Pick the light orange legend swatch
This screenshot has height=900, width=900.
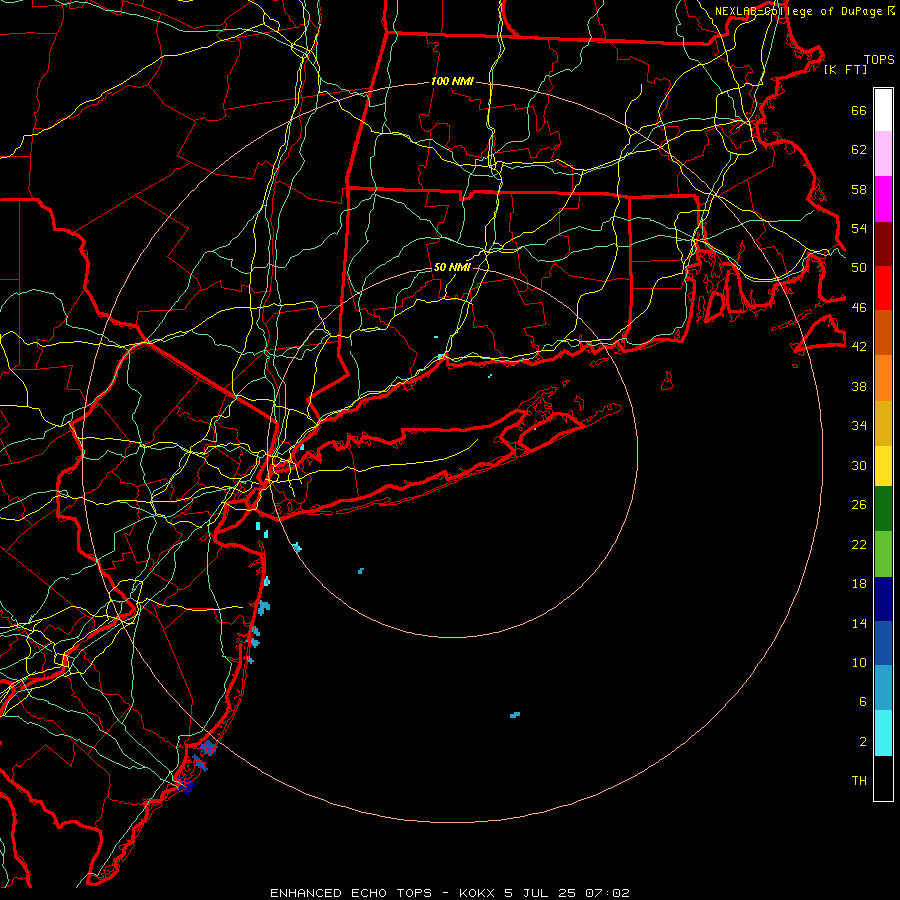883,378
